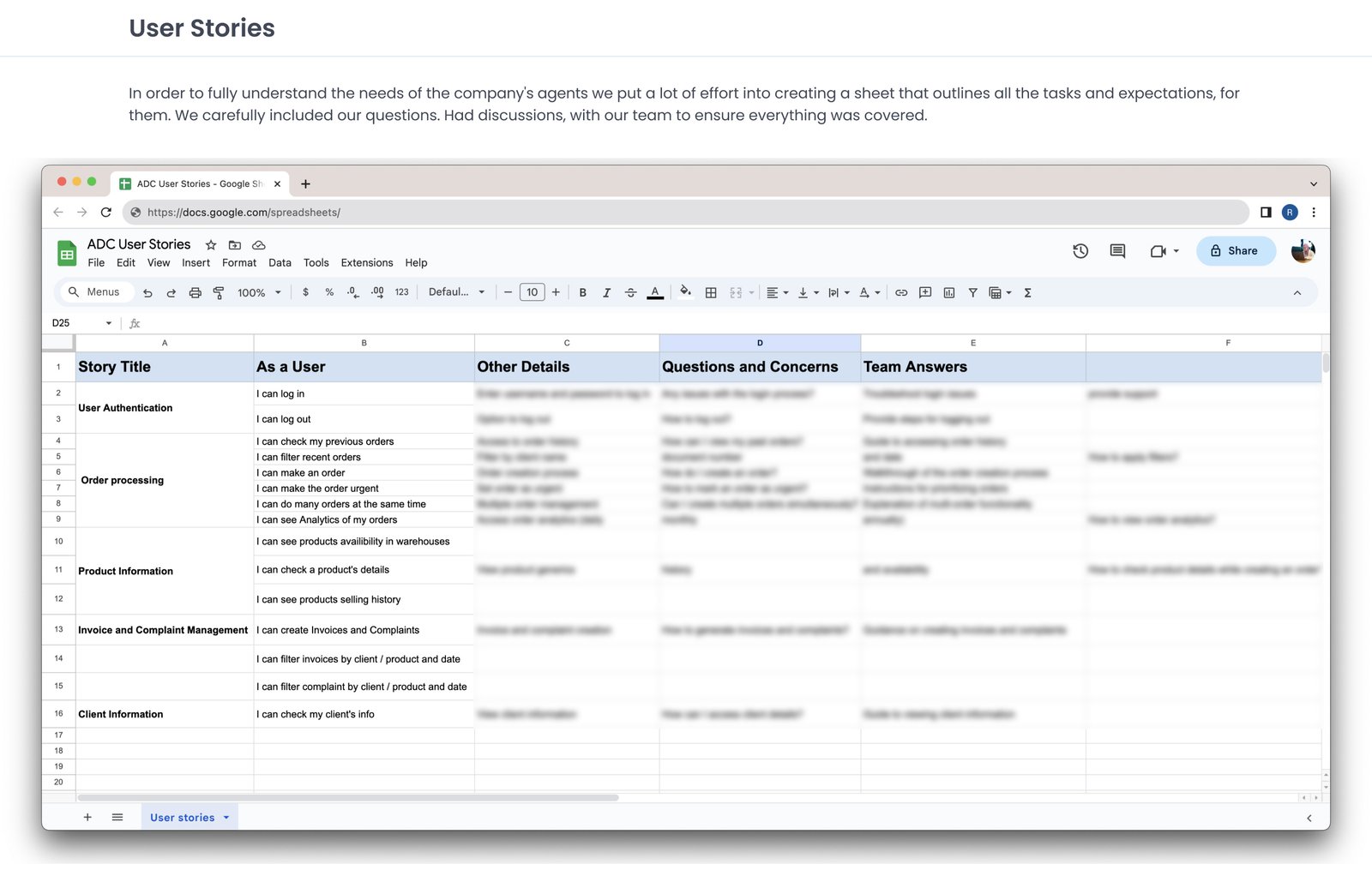1372x870 pixels.
Task: Click the insert chart icon
Action: [x=949, y=292]
